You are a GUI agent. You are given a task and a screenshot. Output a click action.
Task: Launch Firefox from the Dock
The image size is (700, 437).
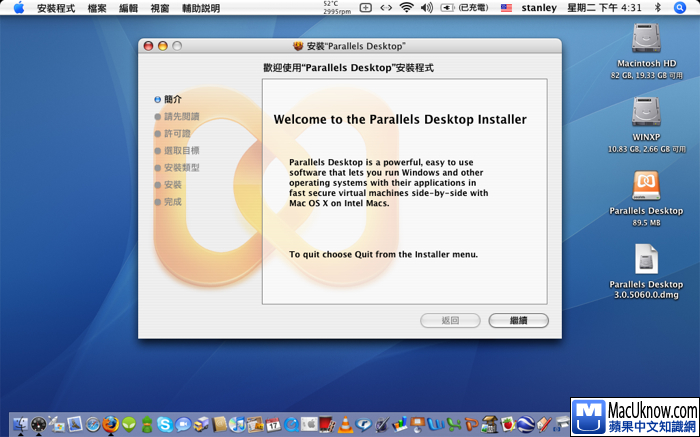click(111, 424)
